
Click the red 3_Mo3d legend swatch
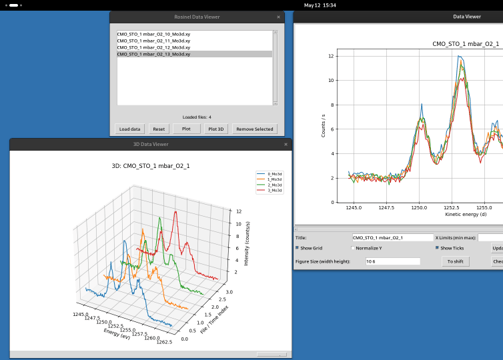261,190
